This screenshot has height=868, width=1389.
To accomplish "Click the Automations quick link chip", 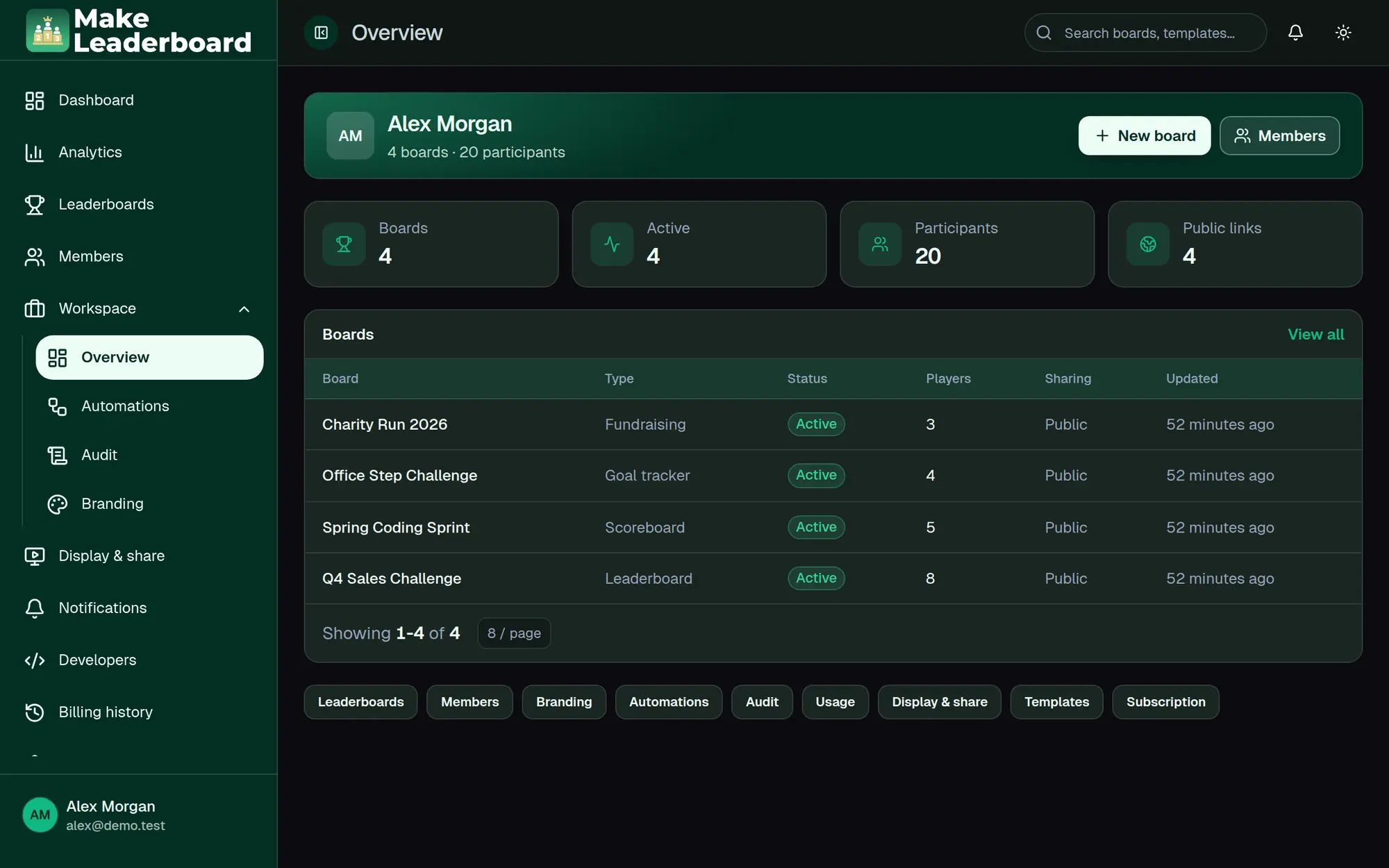I will coord(669,702).
